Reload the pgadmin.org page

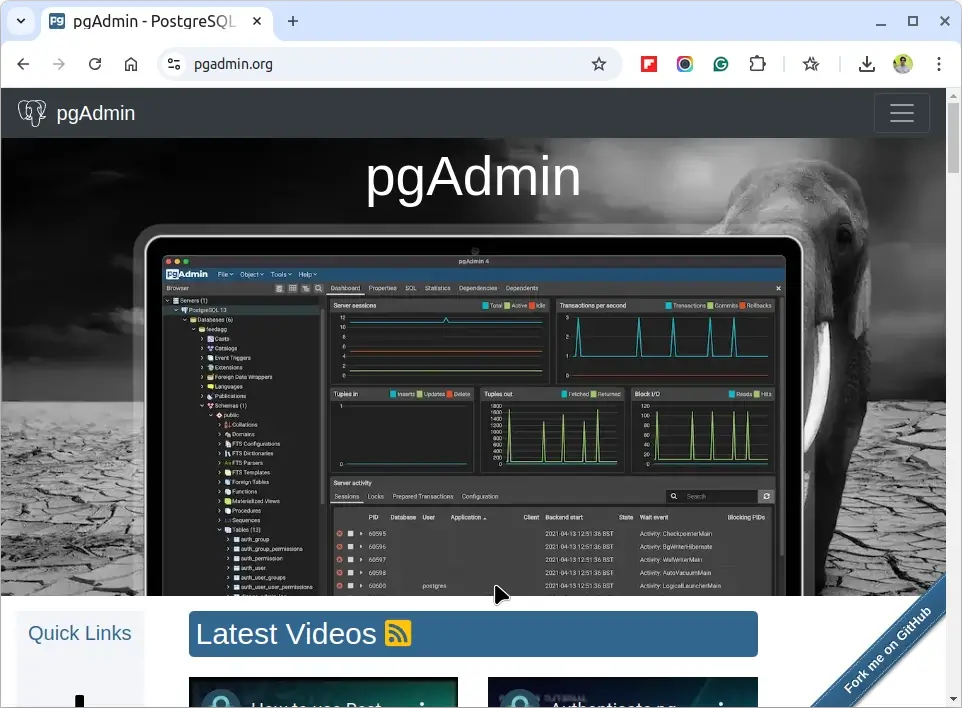point(95,64)
